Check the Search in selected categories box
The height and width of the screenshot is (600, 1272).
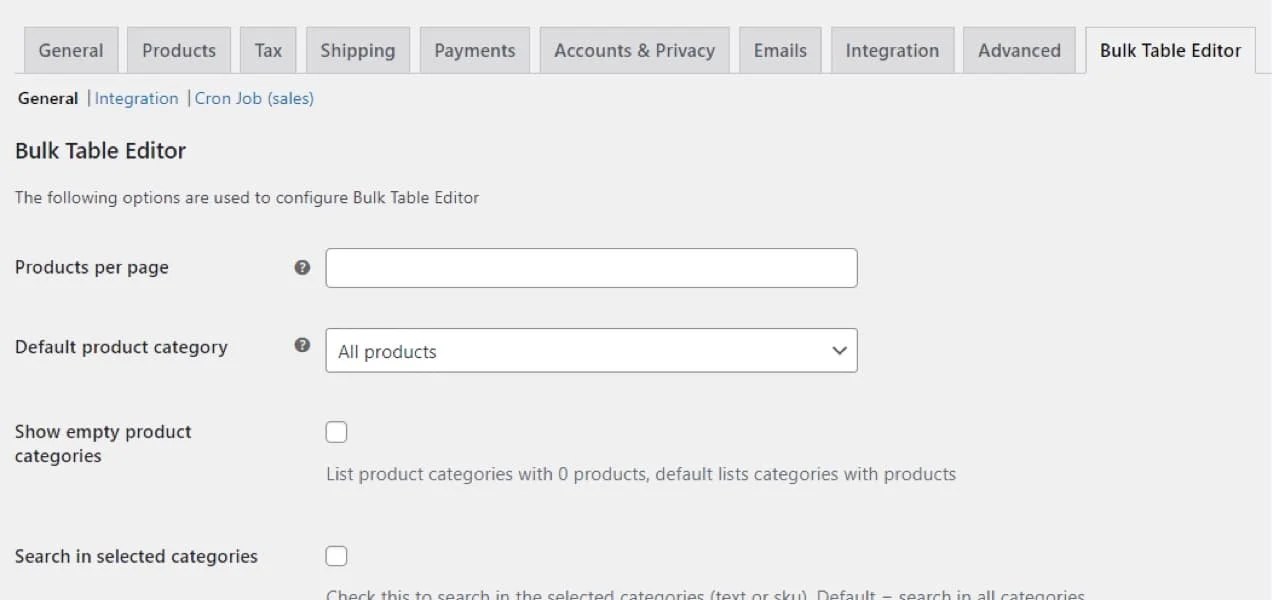click(336, 556)
